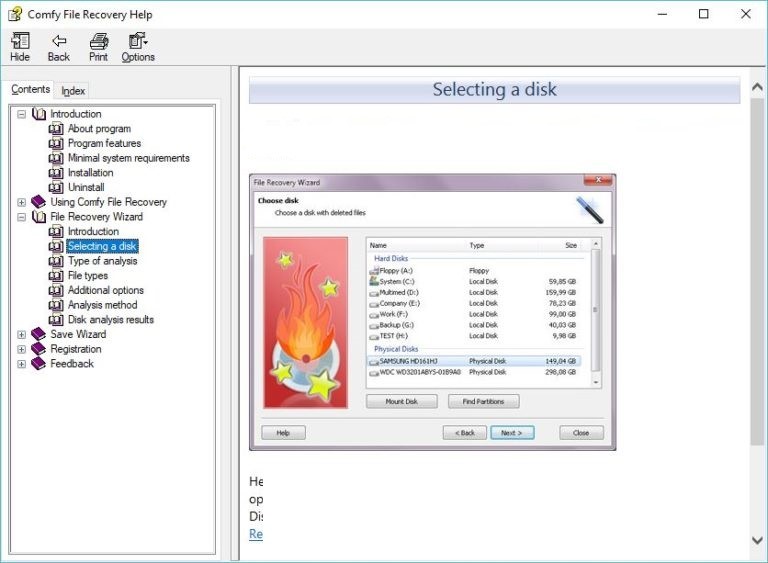Open Introduction topic under File Recovery Wizard
768x563 pixels.
[93, 231]
